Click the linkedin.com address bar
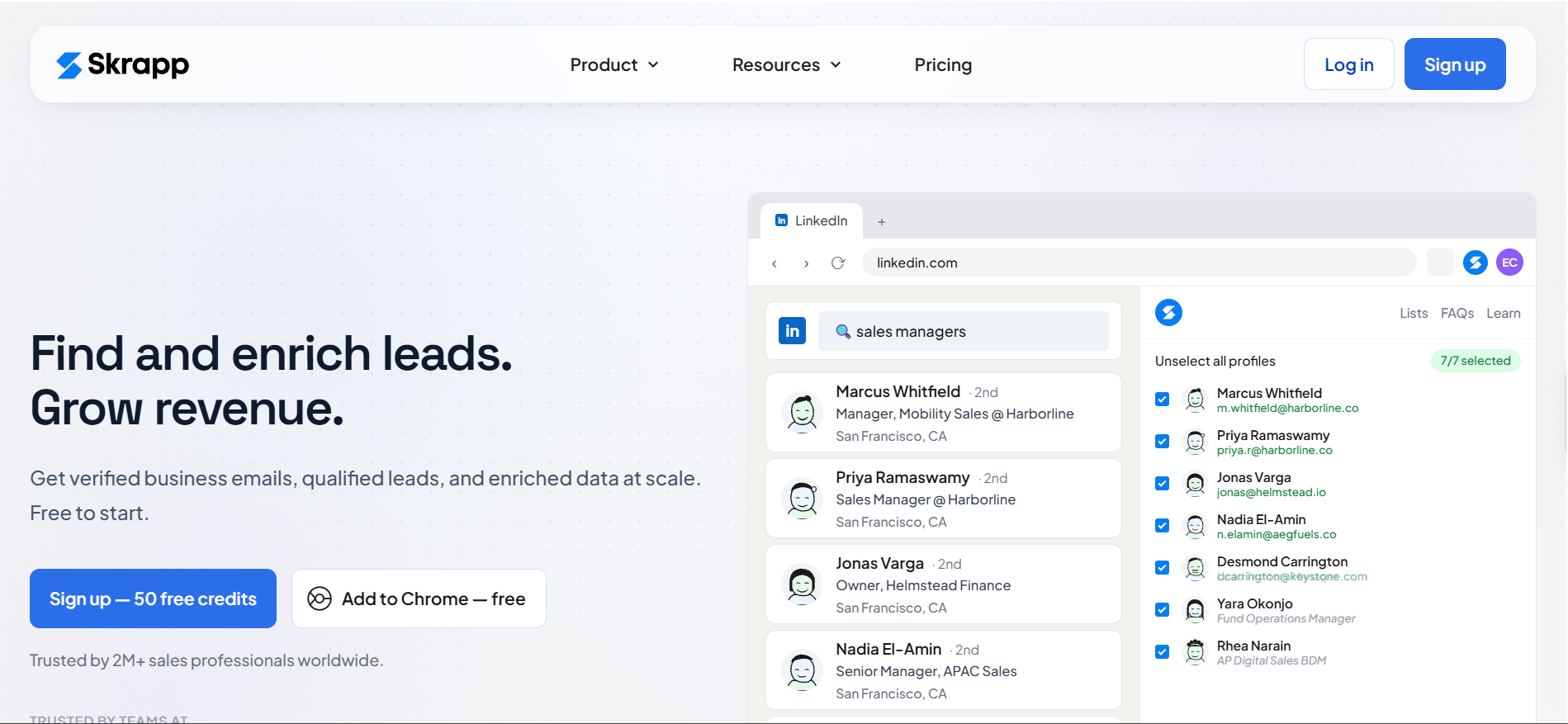This screenshot has width=1568, height=724. click(x=1139, y=263)
